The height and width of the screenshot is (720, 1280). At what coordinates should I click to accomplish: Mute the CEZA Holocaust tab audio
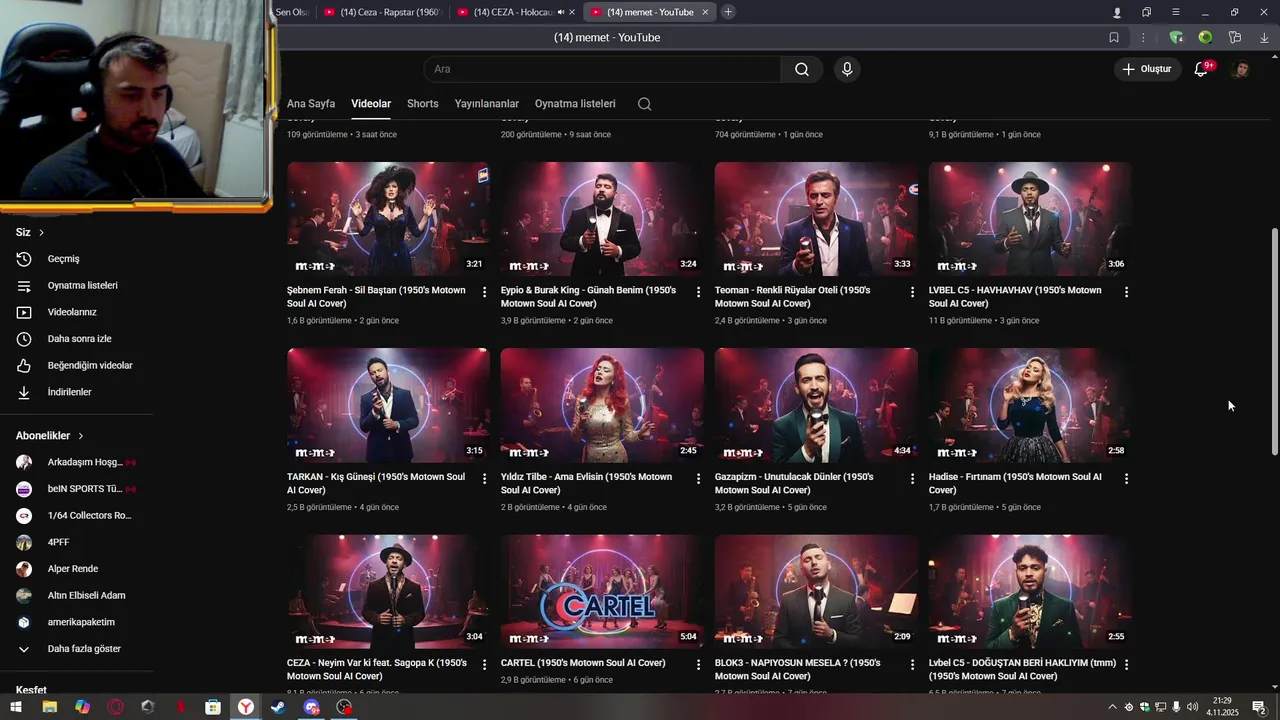pos(561,12)
